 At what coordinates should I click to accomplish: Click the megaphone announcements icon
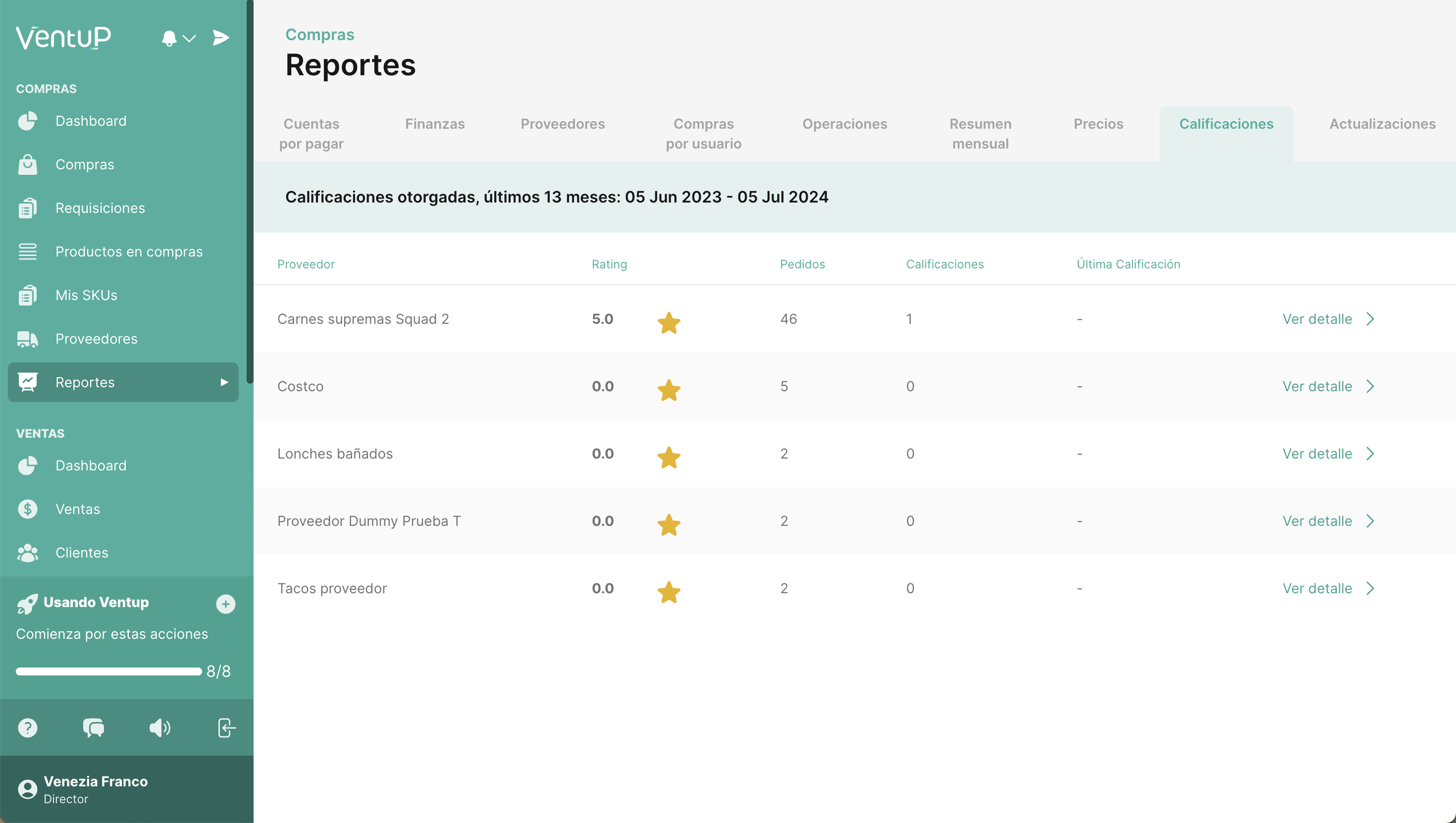tap(160, 727)
